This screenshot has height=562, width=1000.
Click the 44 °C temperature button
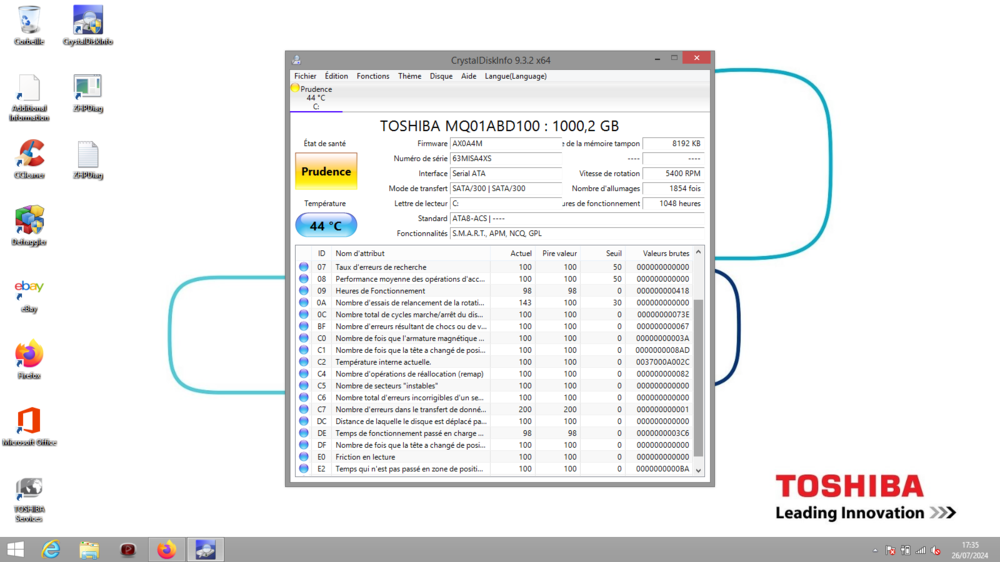(x=326, y=226)
